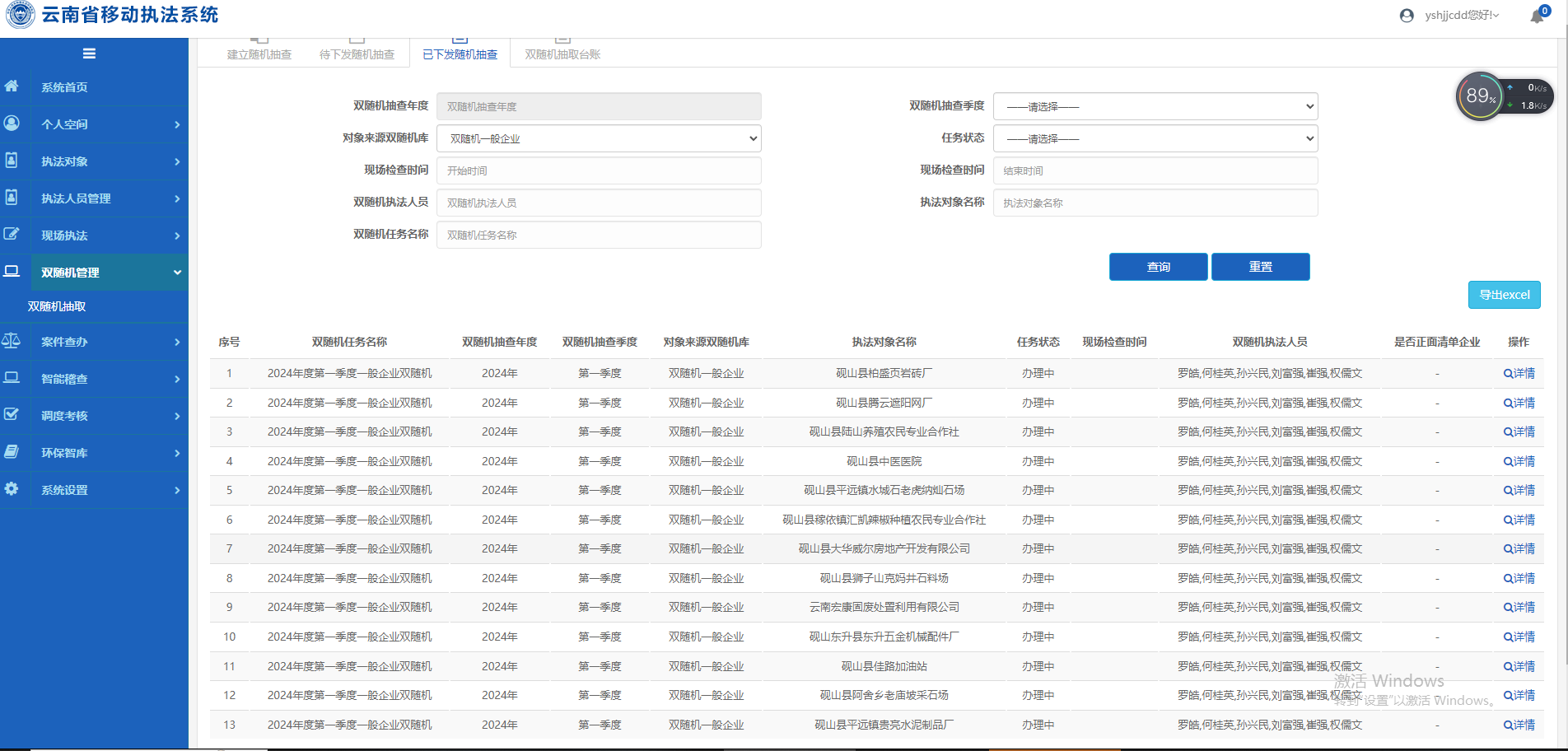The height and width of the screenshot is (751, 1568).
Task: Click the 导出excel export button
Action: (1504, 295)
